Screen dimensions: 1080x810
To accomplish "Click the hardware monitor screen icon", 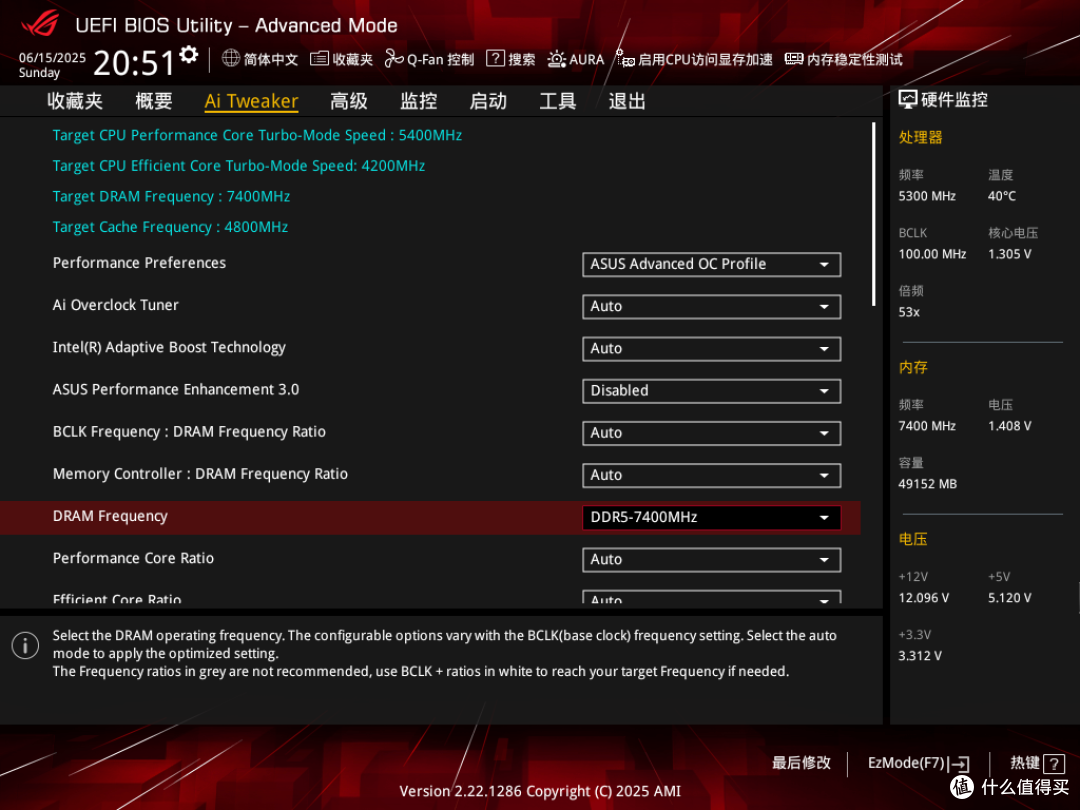I will coord(908,100).
